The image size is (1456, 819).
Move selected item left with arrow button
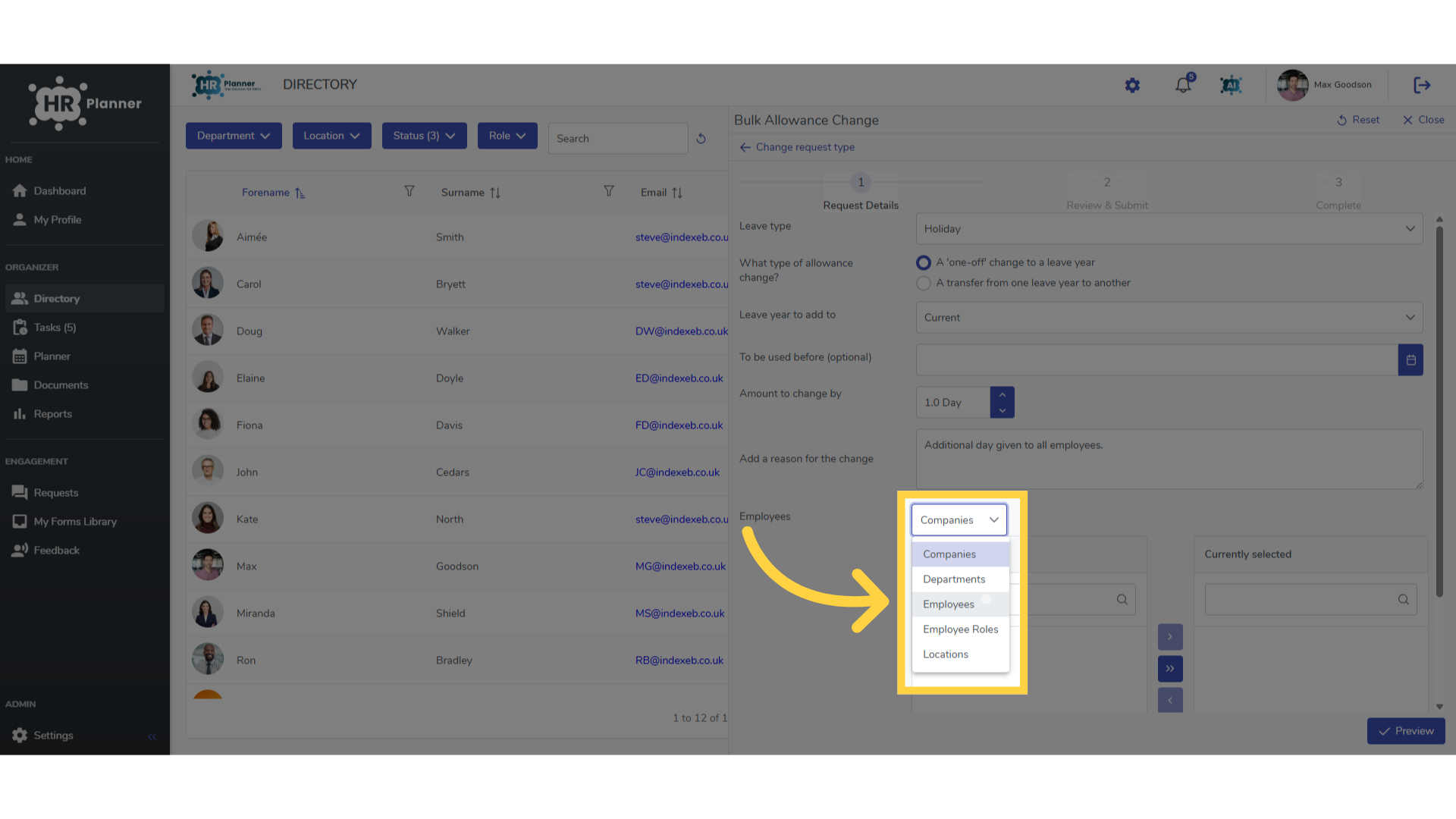(x=1170, y=700)
